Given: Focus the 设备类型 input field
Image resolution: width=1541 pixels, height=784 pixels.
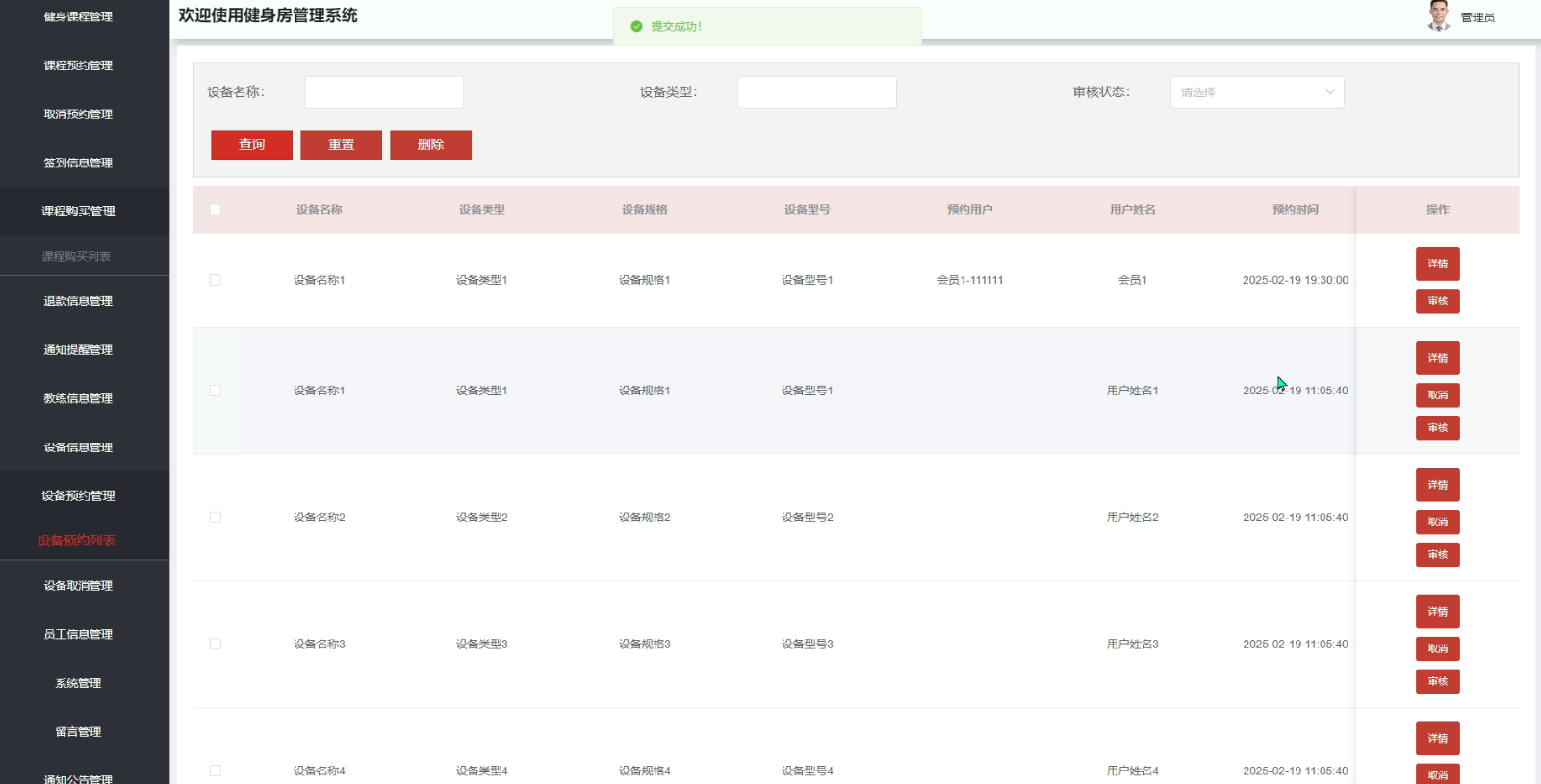Looking at the screenshot, I should 817,92.
